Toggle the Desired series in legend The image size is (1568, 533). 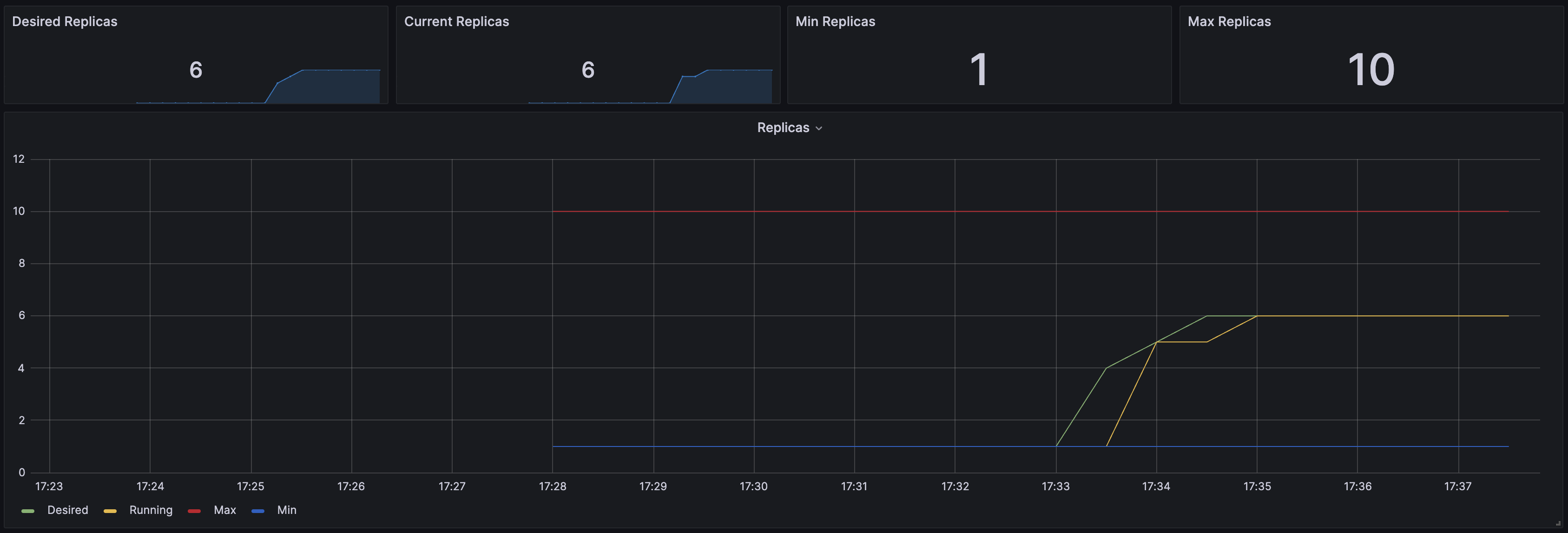[67, 511]
